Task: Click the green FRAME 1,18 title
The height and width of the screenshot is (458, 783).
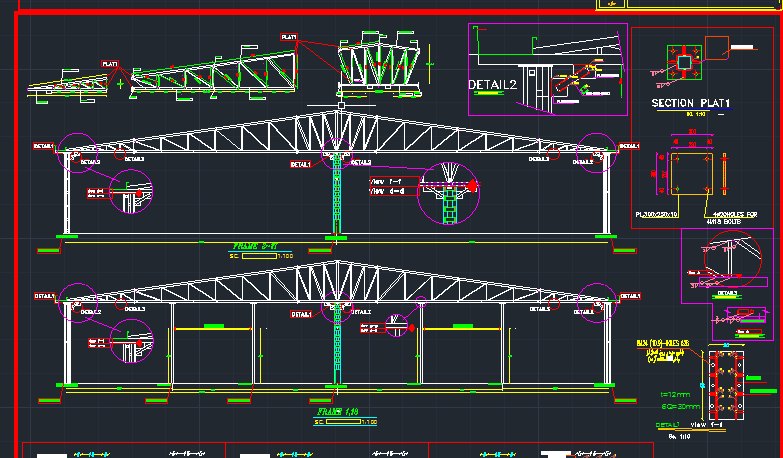Action: 338,412
